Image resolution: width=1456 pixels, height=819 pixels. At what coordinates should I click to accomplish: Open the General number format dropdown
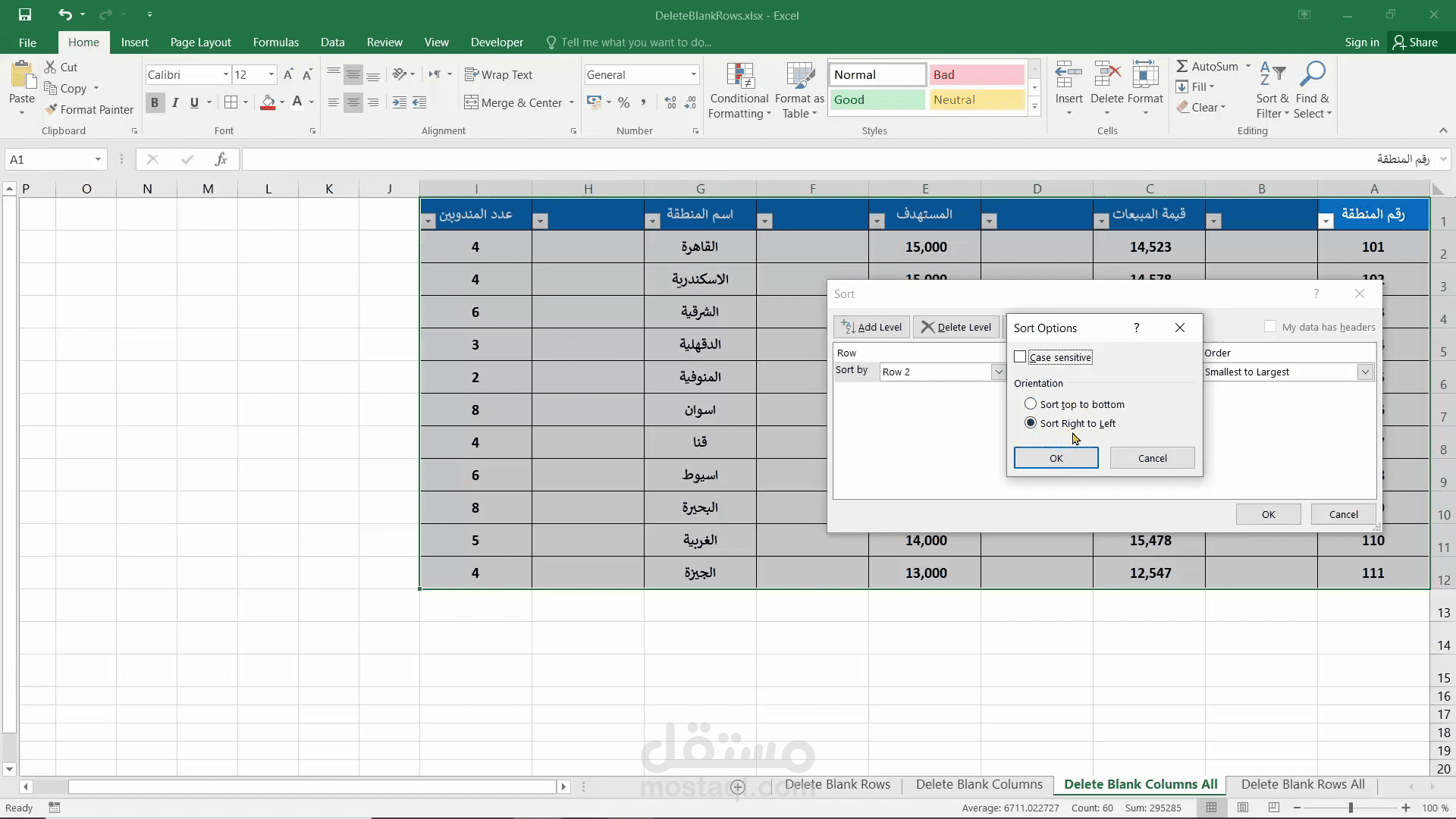(x=693, y=74)
